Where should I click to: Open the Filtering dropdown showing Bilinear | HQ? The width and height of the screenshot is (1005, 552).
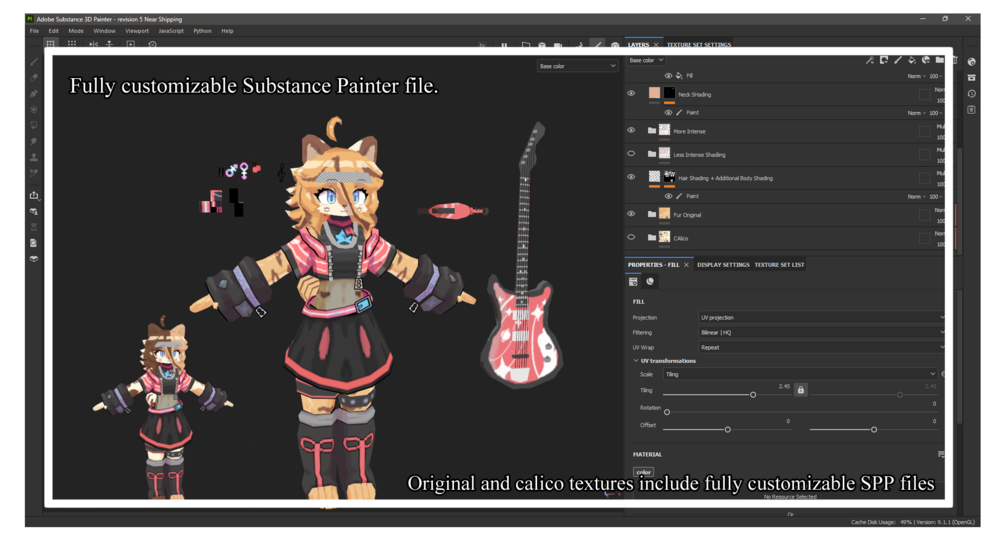point(822,332)
